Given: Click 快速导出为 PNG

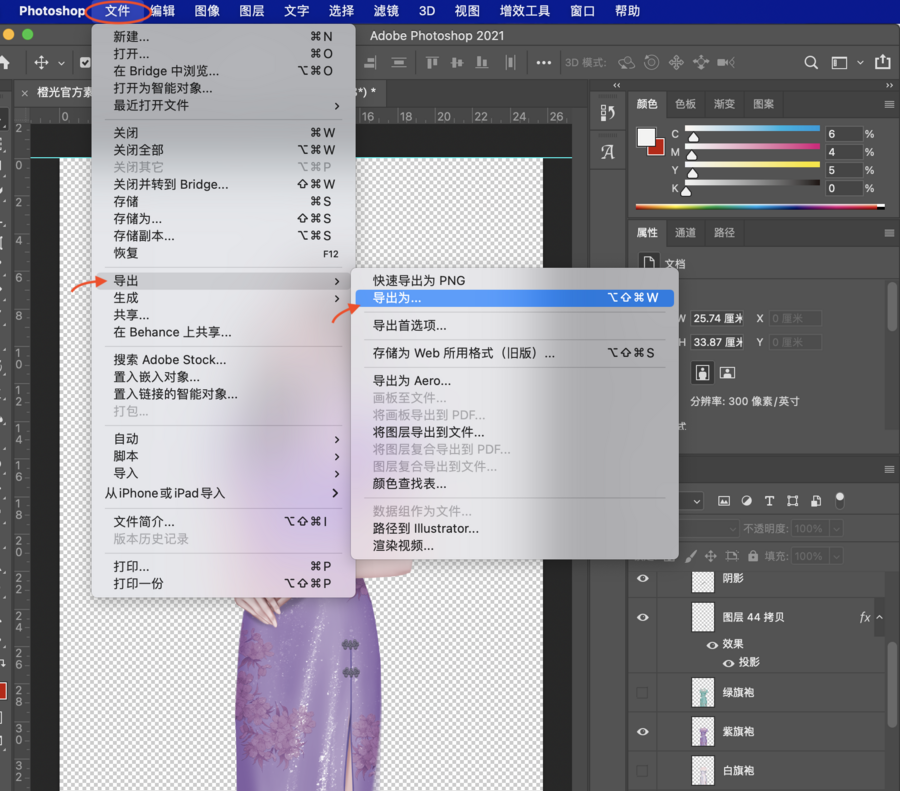Looking at the screenshot, I should pyautogui.click(x=419, y=281).
